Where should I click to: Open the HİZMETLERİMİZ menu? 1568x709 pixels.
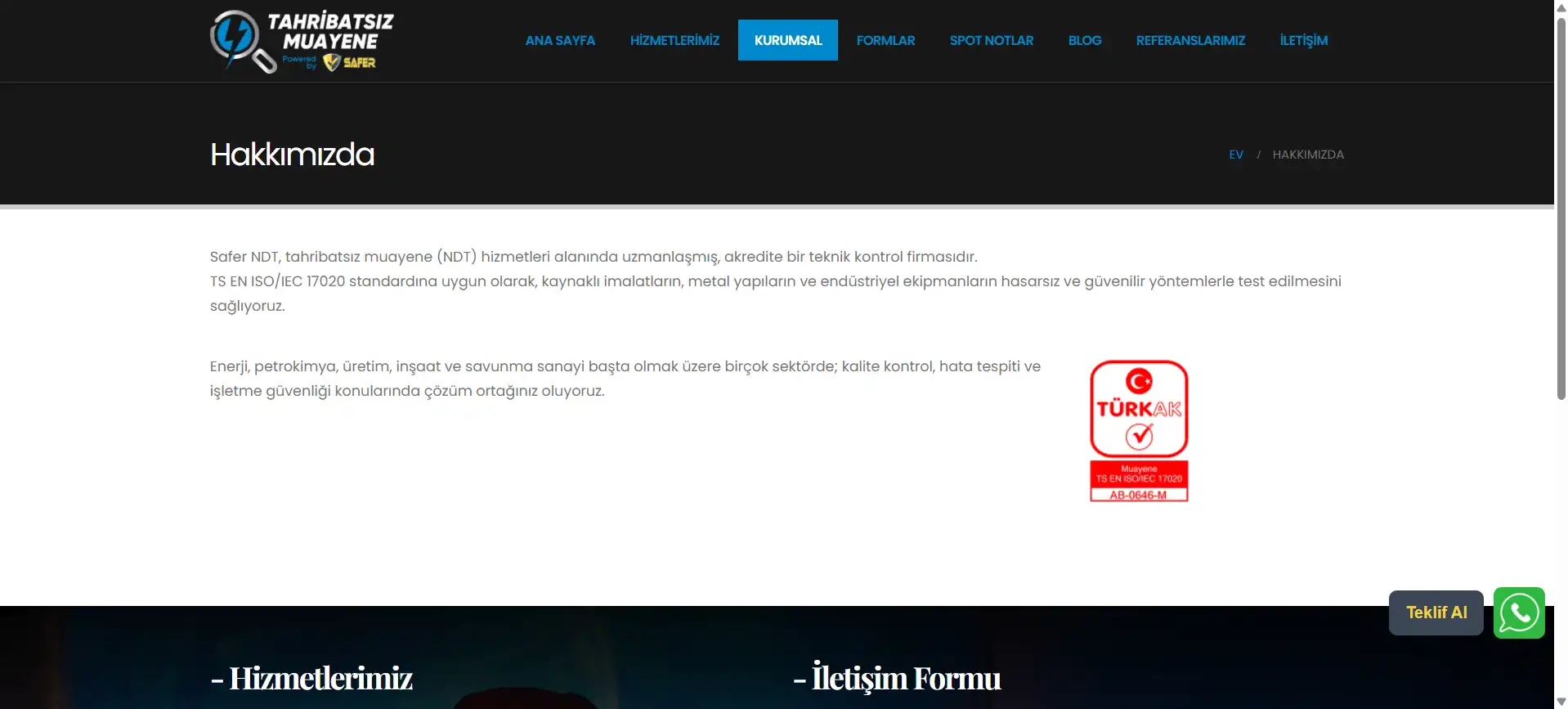674,40
